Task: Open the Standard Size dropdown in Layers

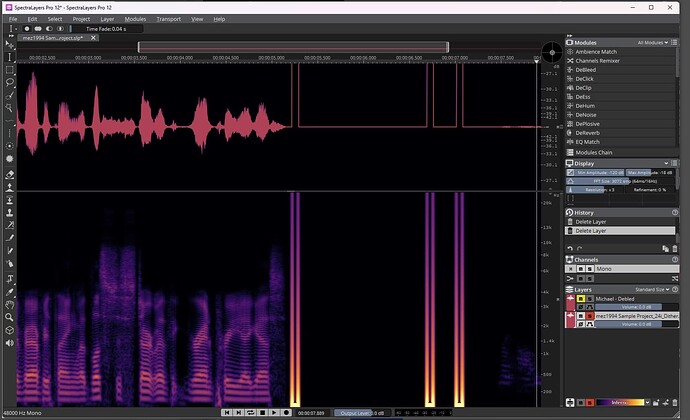Action: (x=653, y=290)
